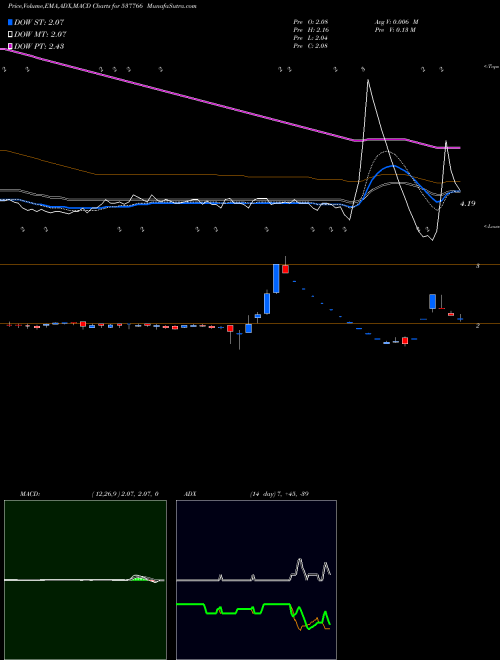Select the 'DOW ST: 2.07' legend text
This screenshot has height=660, width=500.
pyautogui.click(x=39, y=22)
